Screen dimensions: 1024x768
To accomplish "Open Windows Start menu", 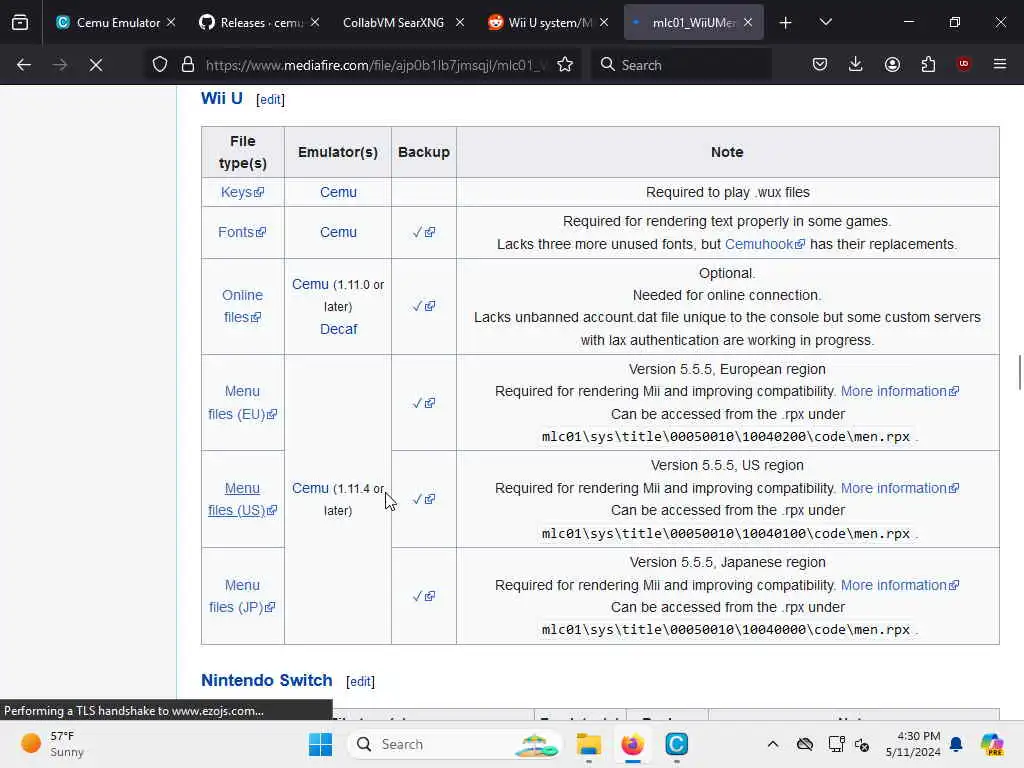I will click(x=320, y=744).
